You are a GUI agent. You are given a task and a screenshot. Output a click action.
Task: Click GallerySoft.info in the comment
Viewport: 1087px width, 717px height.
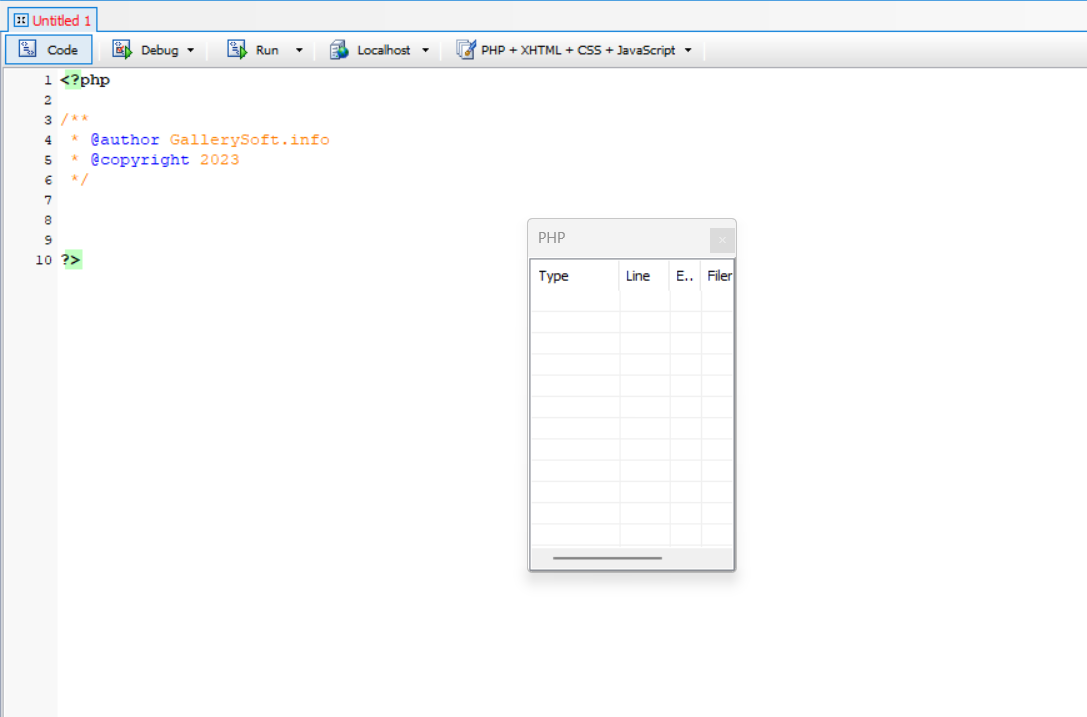coord(250,139)
